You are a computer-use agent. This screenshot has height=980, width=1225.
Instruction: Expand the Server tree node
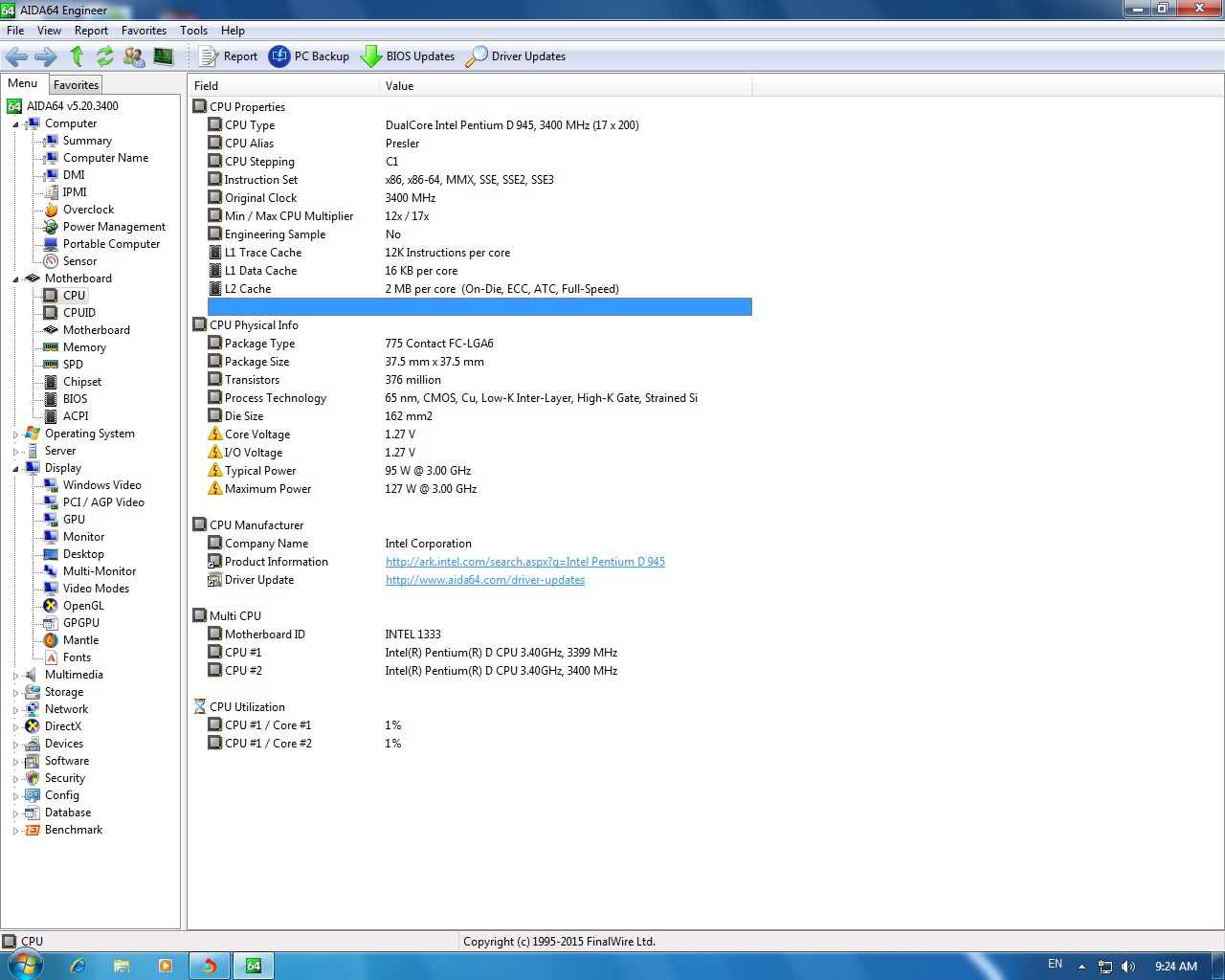tap(15, 452)
